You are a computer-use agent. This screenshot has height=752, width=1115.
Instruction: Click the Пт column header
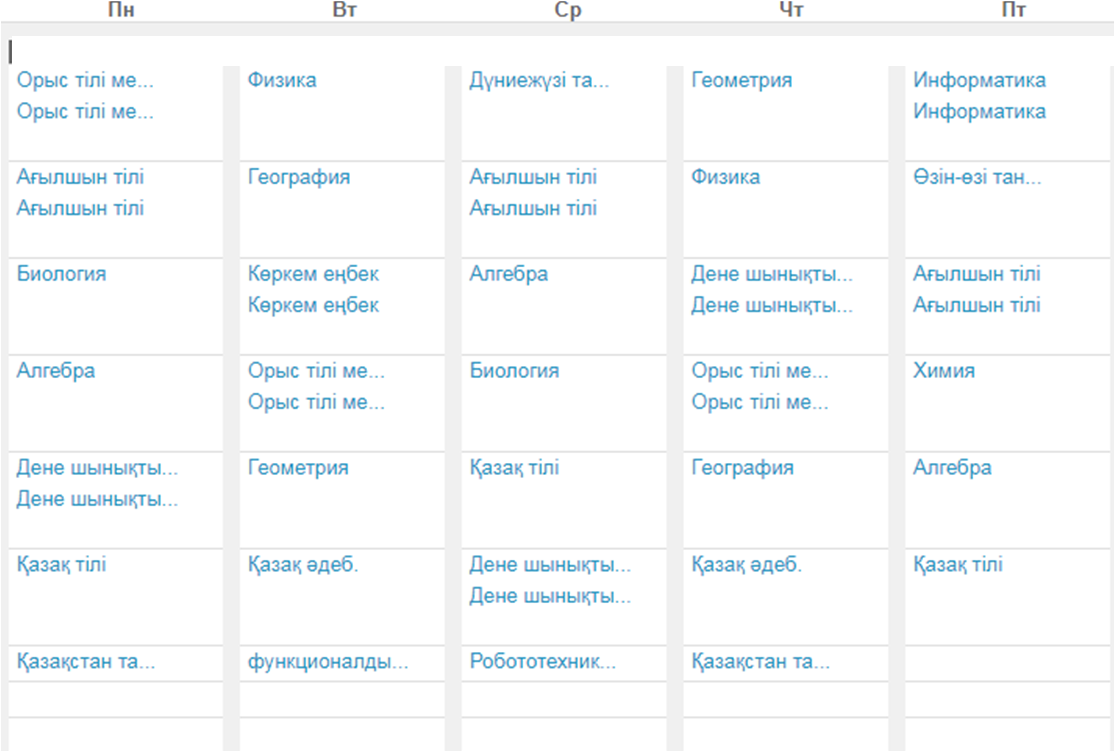click(1013, 10)
